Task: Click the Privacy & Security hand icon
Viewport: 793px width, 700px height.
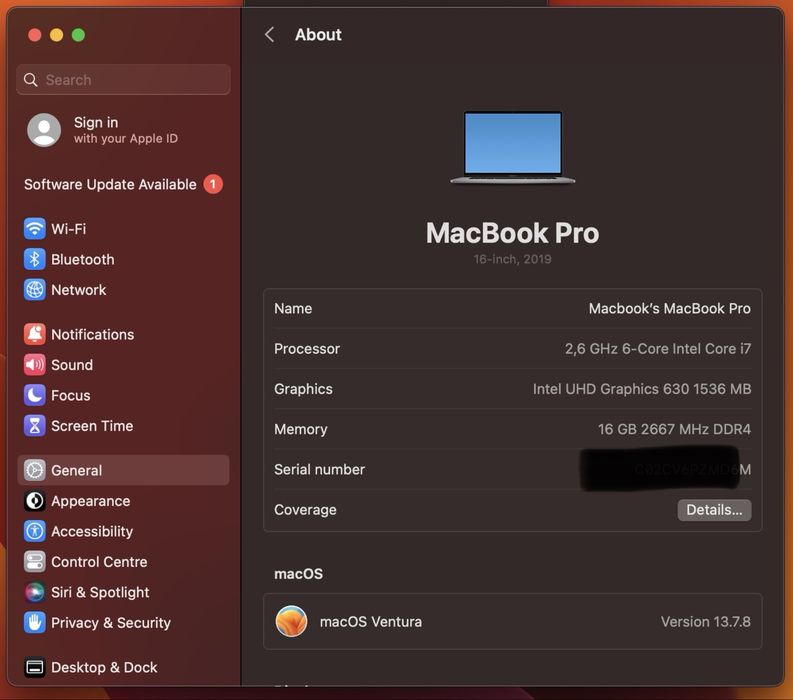Action: click(34, 623)
